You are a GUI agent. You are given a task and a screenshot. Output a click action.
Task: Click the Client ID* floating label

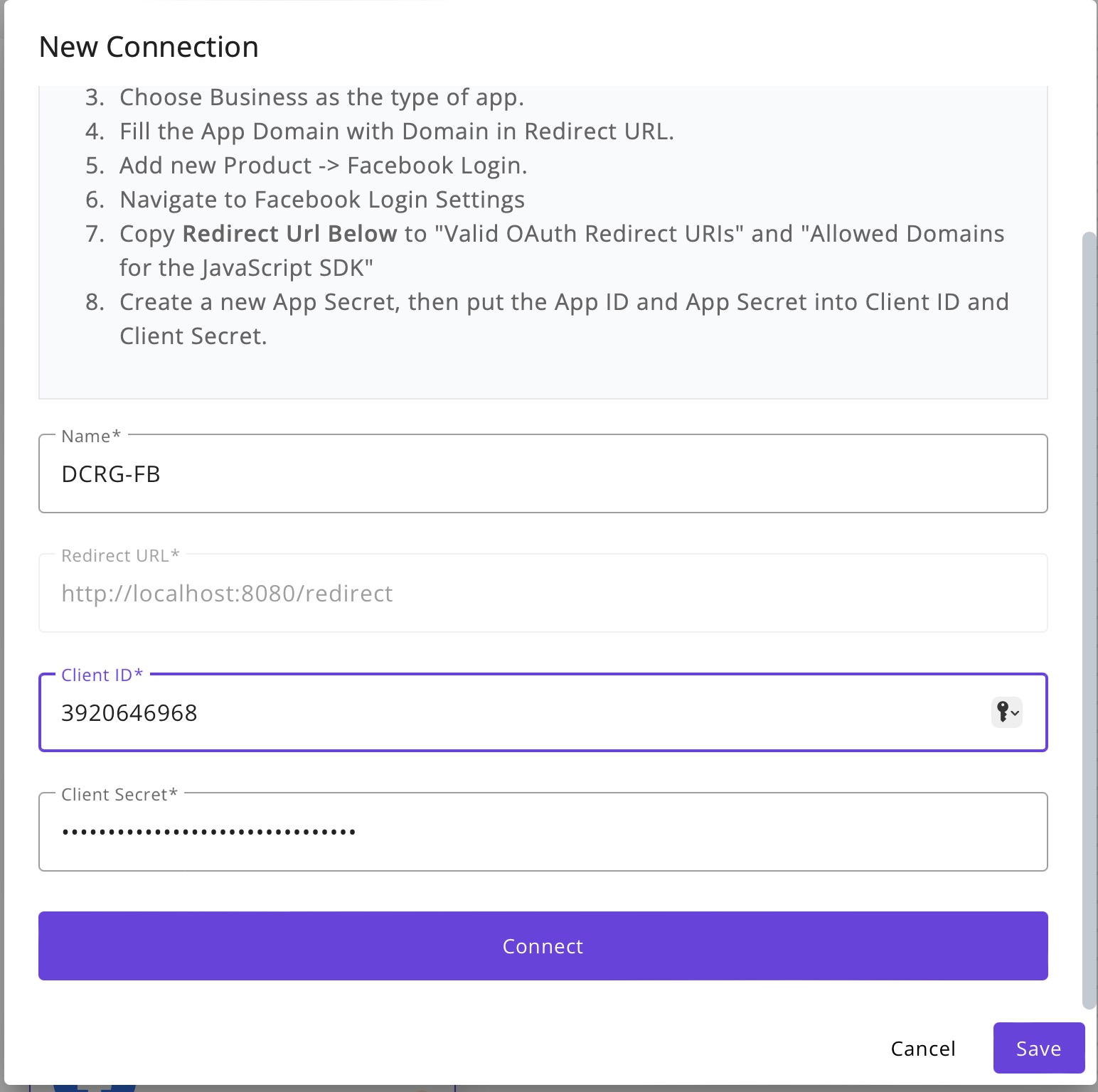point(102,675)
